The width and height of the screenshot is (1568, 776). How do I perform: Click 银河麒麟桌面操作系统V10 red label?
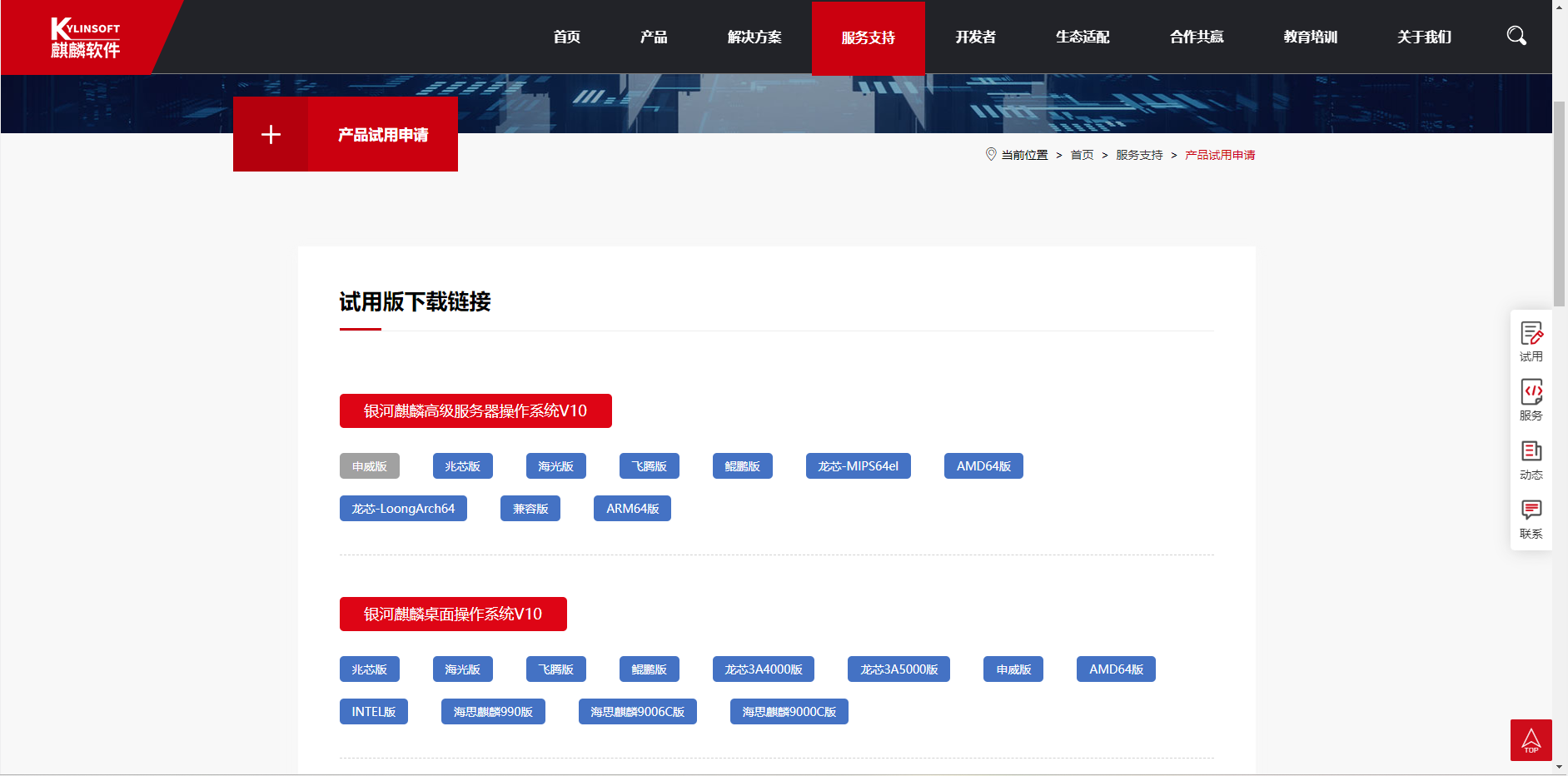(453, 614)
